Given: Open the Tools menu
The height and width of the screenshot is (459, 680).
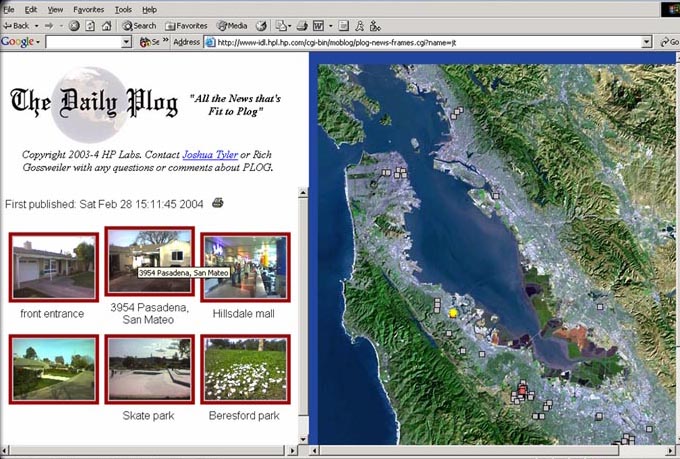Looking at the screenshot, I should (123, 9).
